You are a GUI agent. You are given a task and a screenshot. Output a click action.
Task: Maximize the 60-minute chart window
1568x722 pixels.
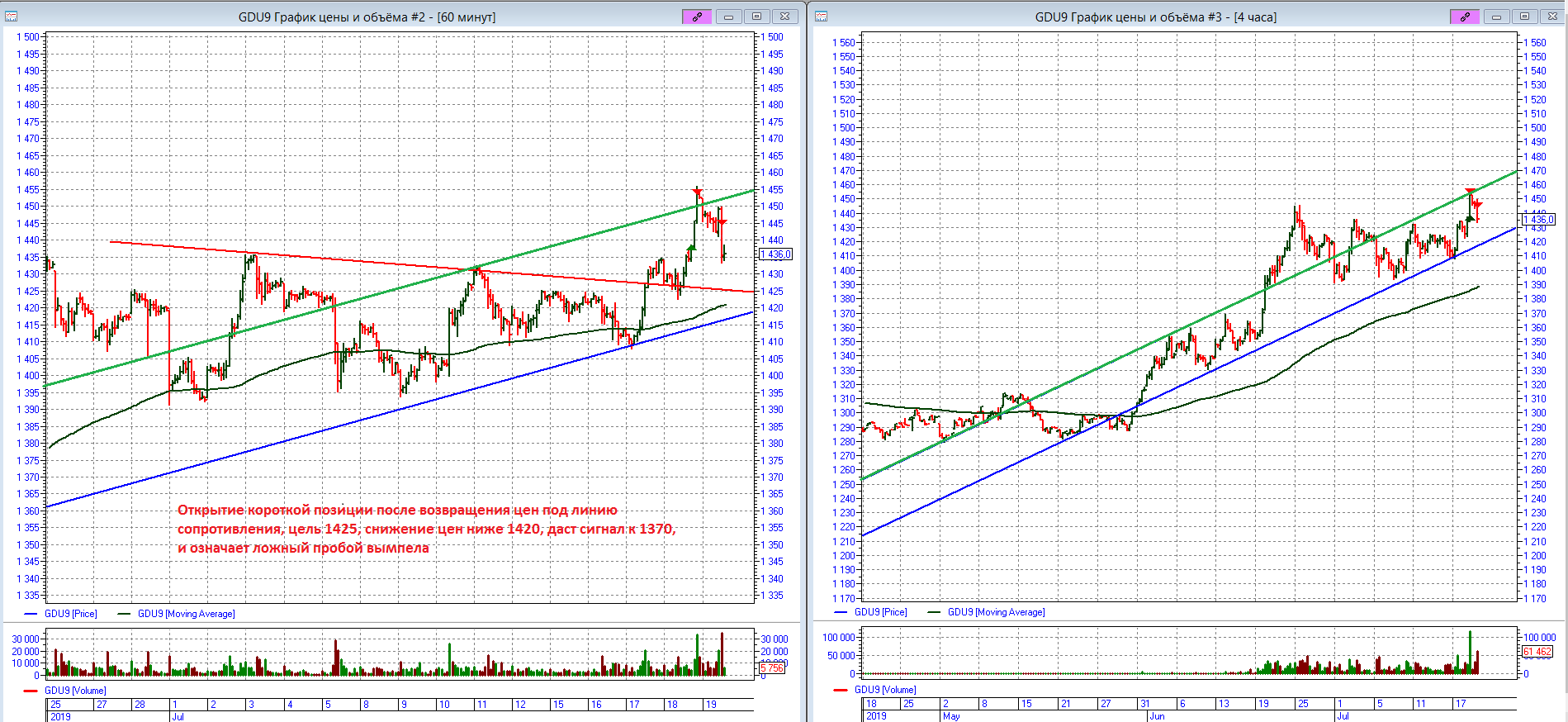click(756, 17)
